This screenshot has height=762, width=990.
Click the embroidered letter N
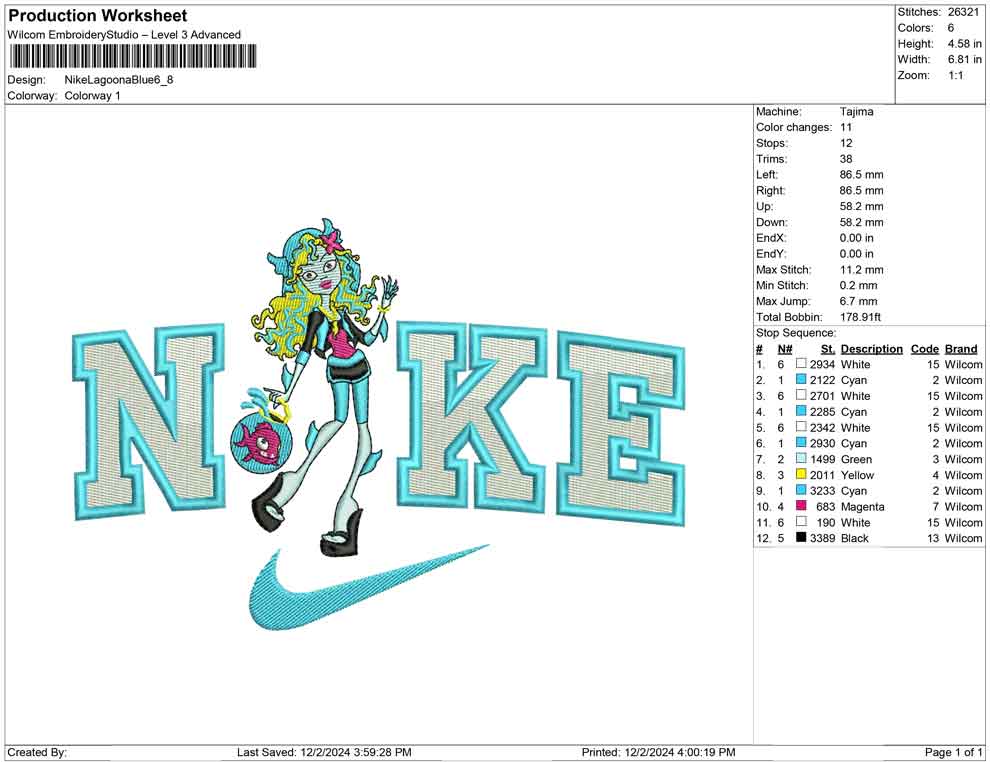(x=150, y=420)
